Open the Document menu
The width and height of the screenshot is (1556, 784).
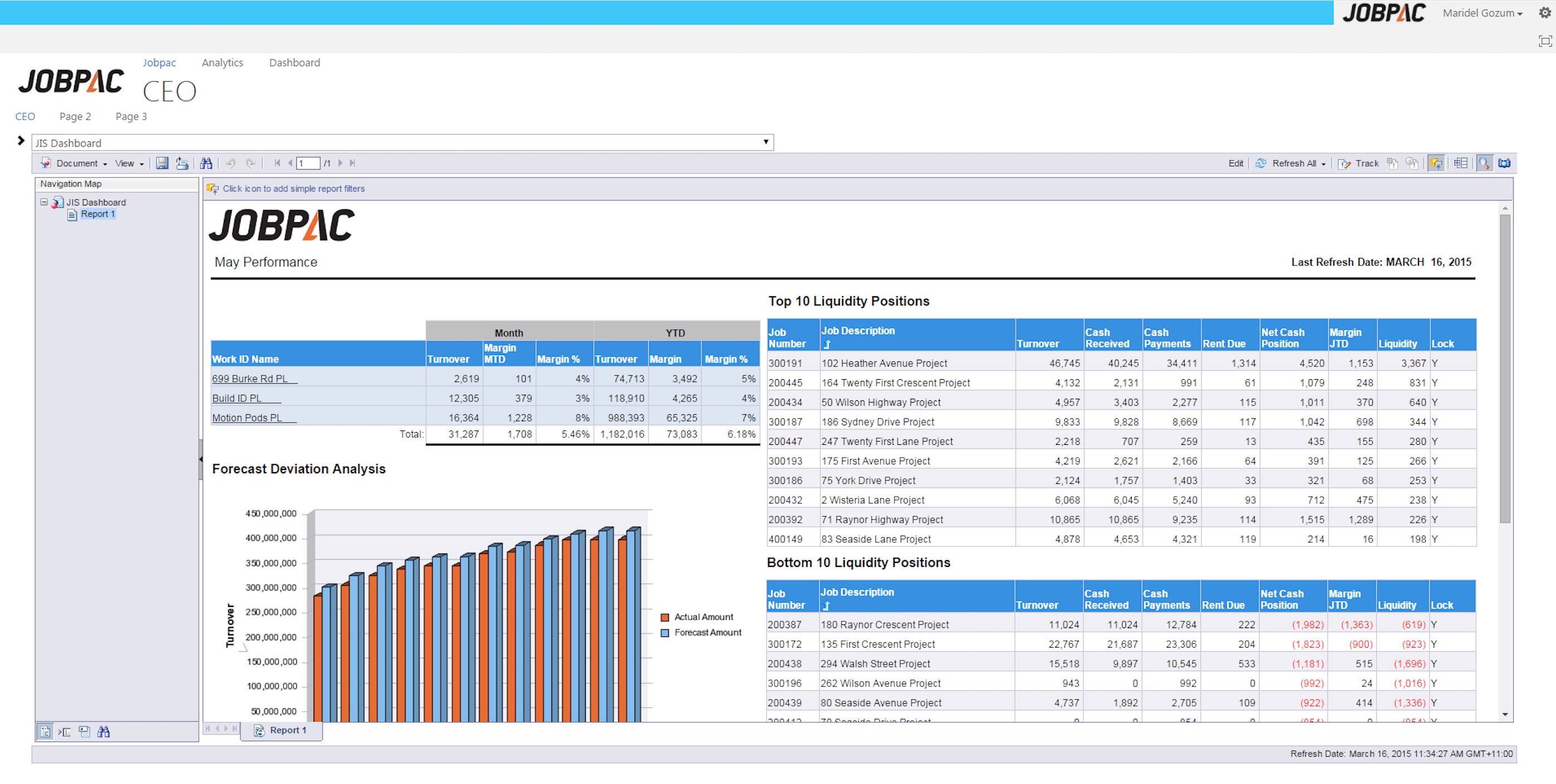pos(77,164)
